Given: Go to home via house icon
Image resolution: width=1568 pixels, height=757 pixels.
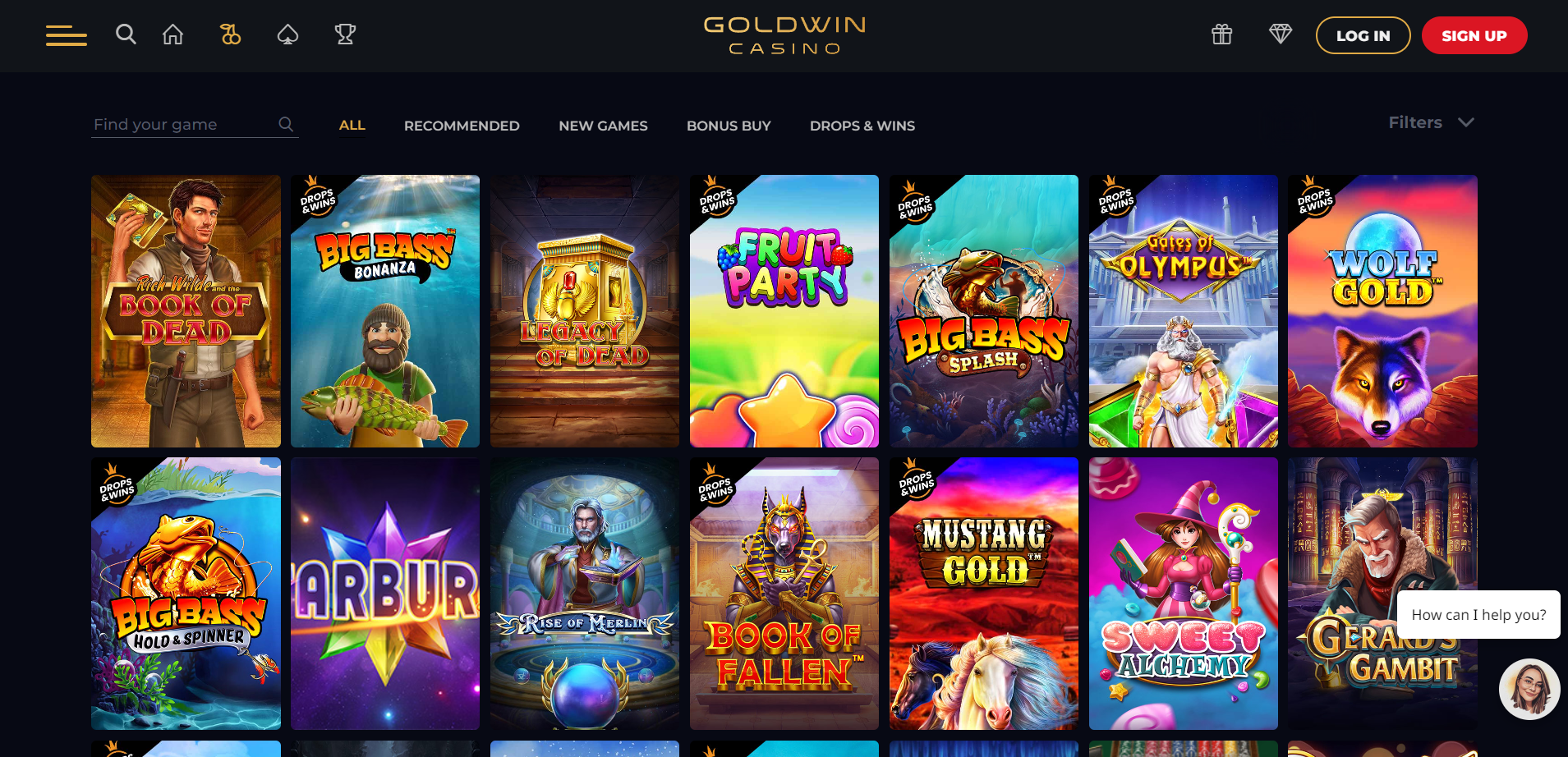Looking at the screenshot, I should 172,34.
